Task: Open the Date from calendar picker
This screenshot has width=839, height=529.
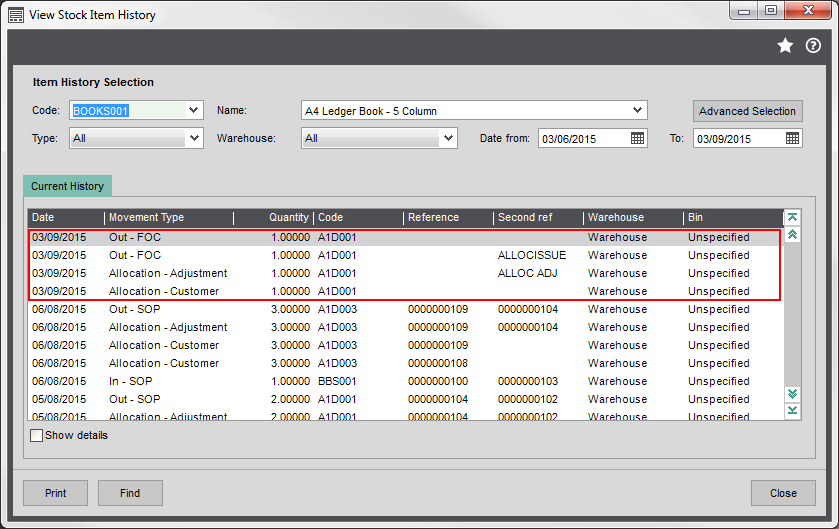Action: pos(638,139)
